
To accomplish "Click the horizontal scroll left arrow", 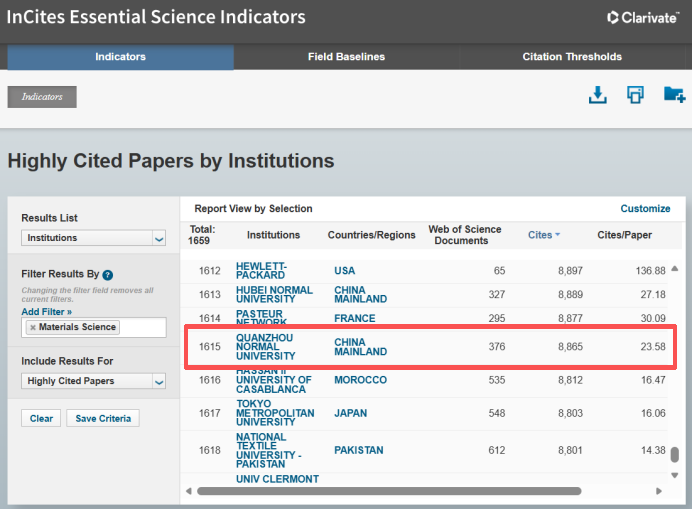I will coord(189,491).
